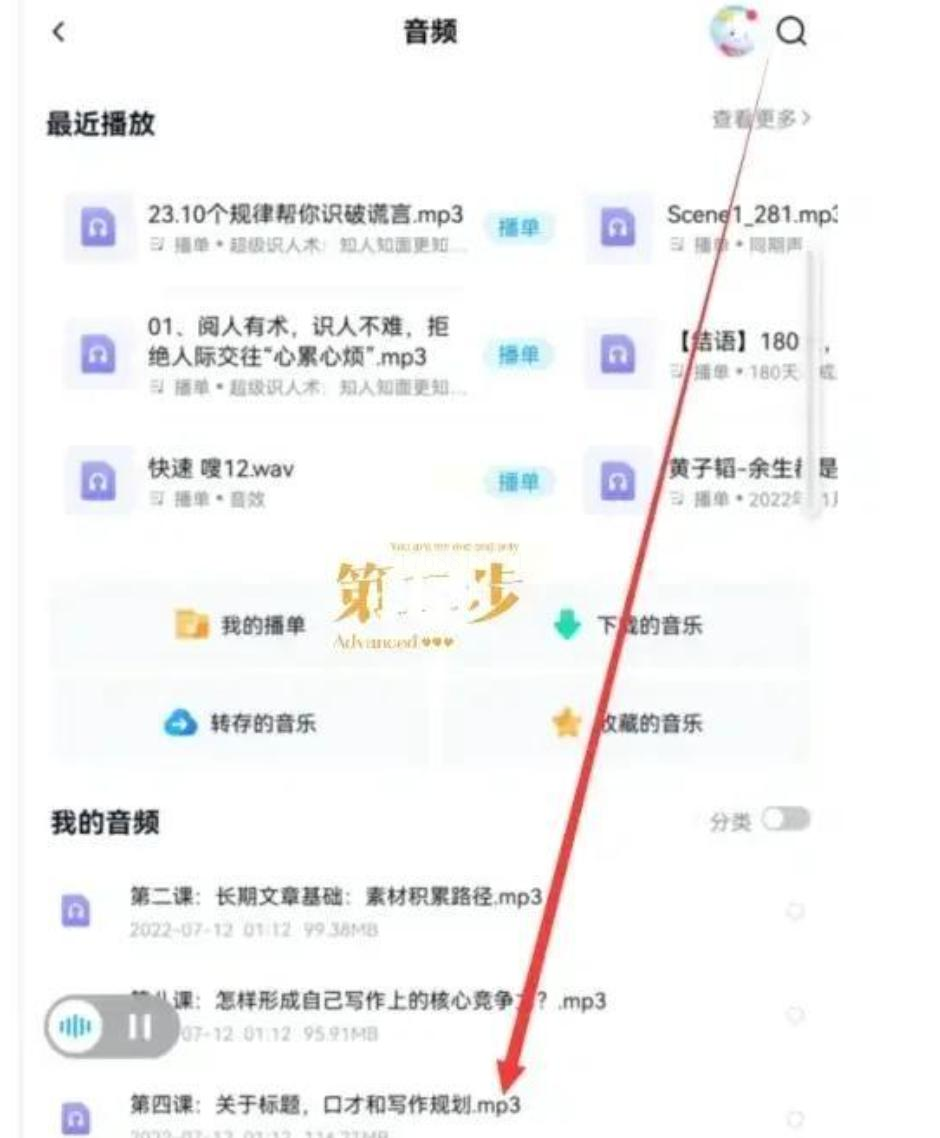Expand recent plays via 查看更多
This screenshot has width=940, height=1138.
click(761, 118)
